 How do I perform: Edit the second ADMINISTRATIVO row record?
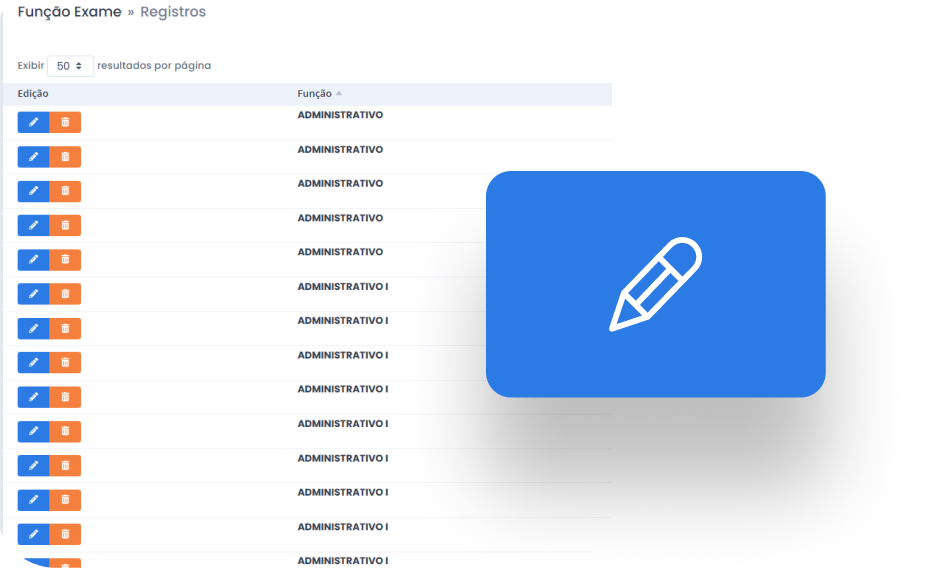(x=33, y=157)
